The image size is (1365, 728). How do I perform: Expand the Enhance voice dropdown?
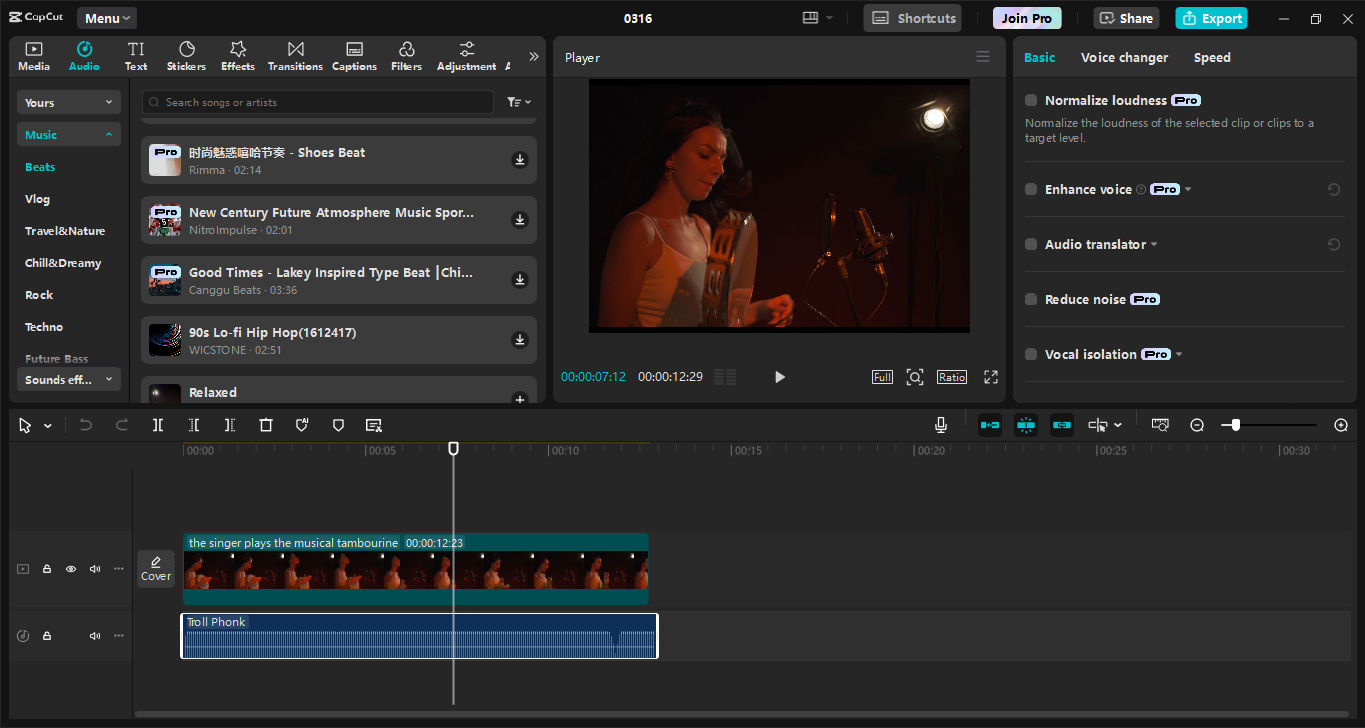[1190, 189]
